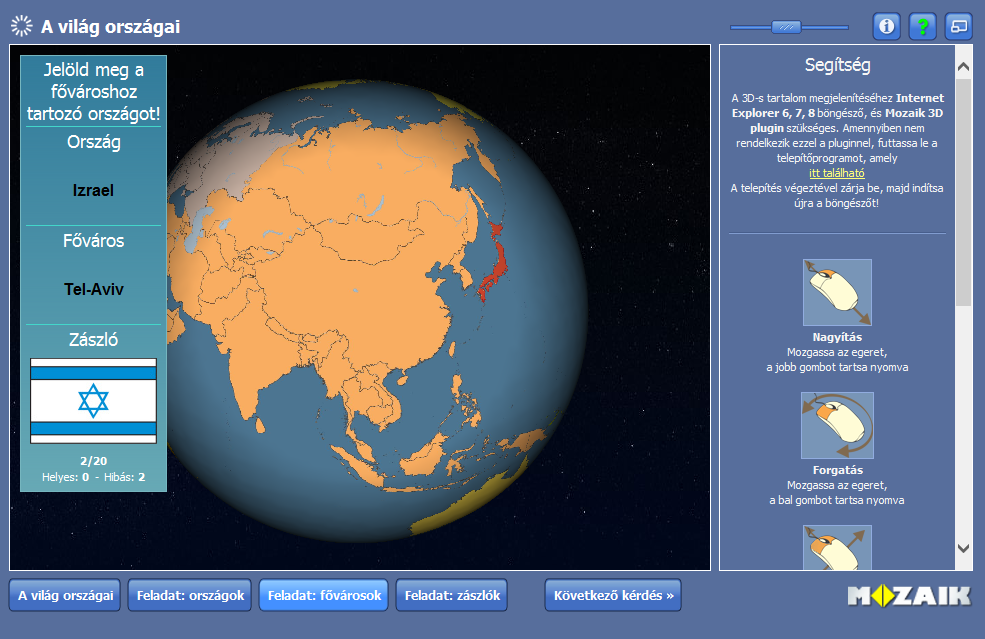This screenshot has height=639, width=985.
Task: Select the Feladat: fővárosok tab
Action: pos(324,595)
